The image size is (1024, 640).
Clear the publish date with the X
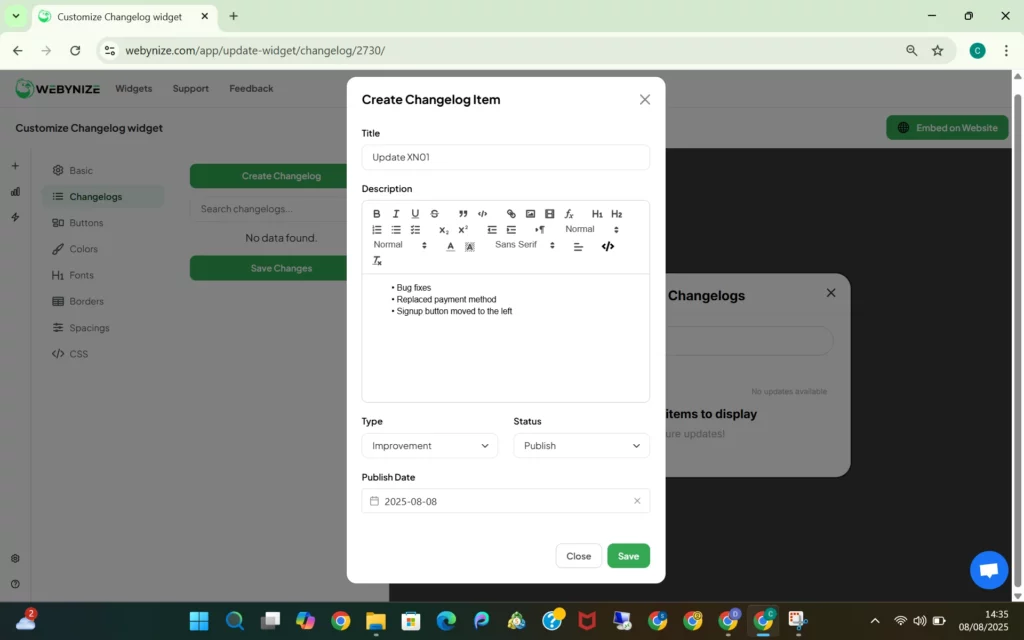pyautogui.click(x=637, y=500)
